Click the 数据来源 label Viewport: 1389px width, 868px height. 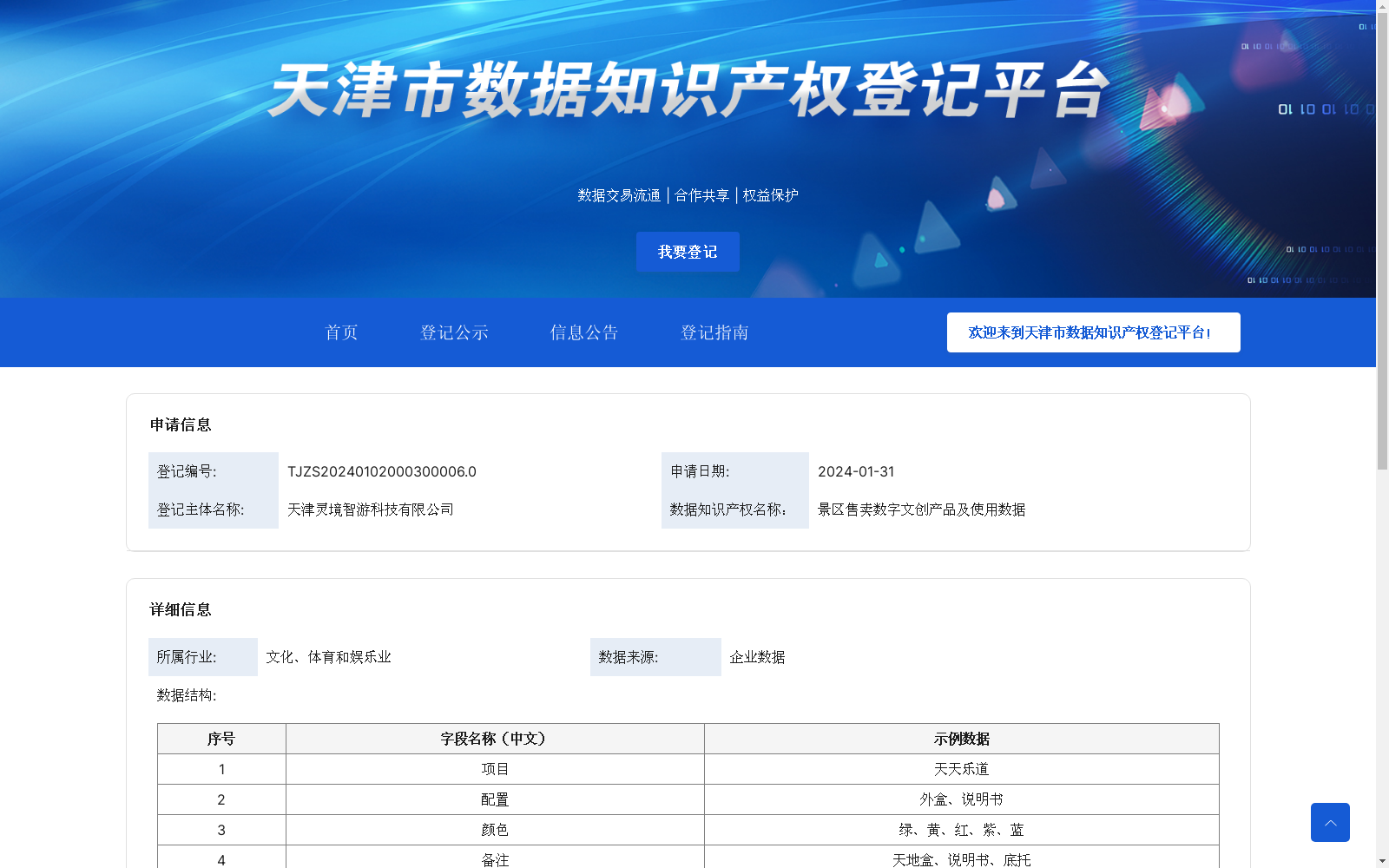pyautogui.click(x=629, y=657)
